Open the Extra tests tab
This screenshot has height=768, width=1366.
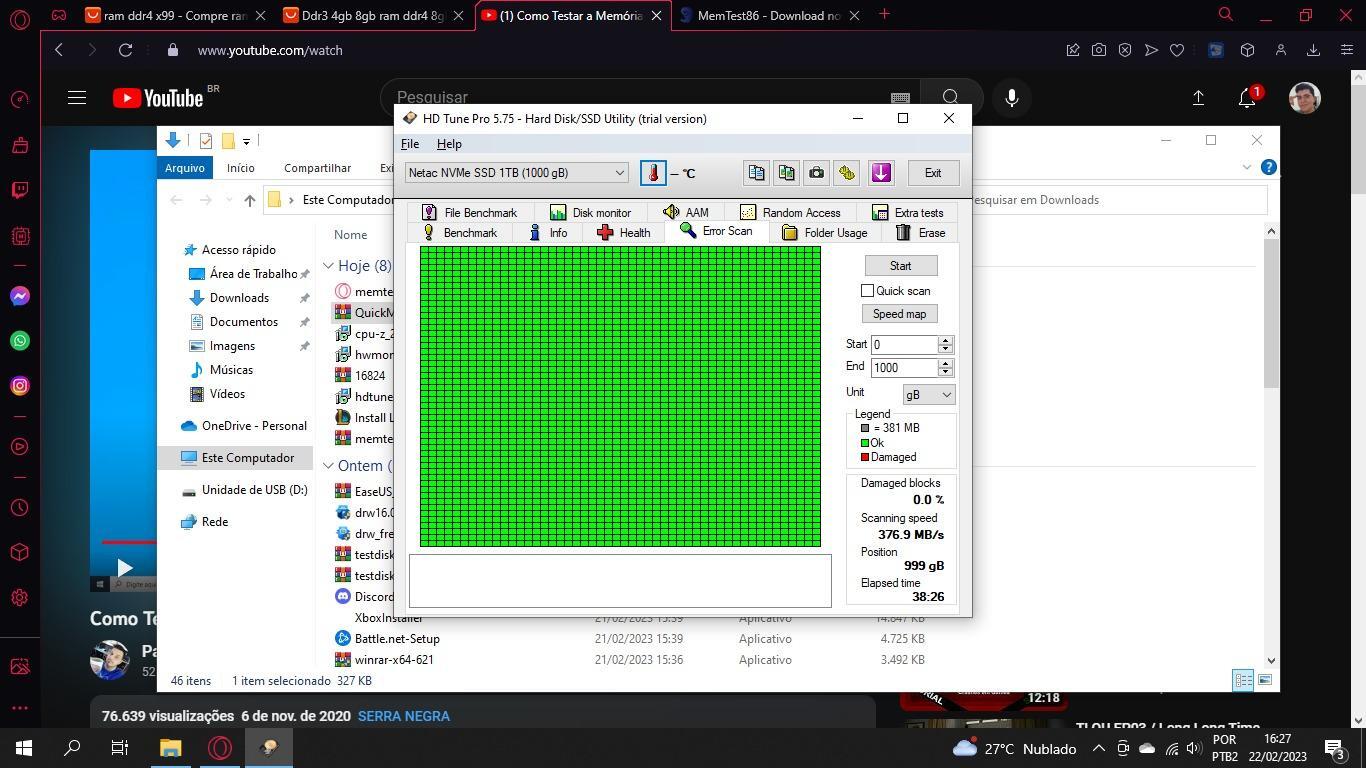[908, 213]
